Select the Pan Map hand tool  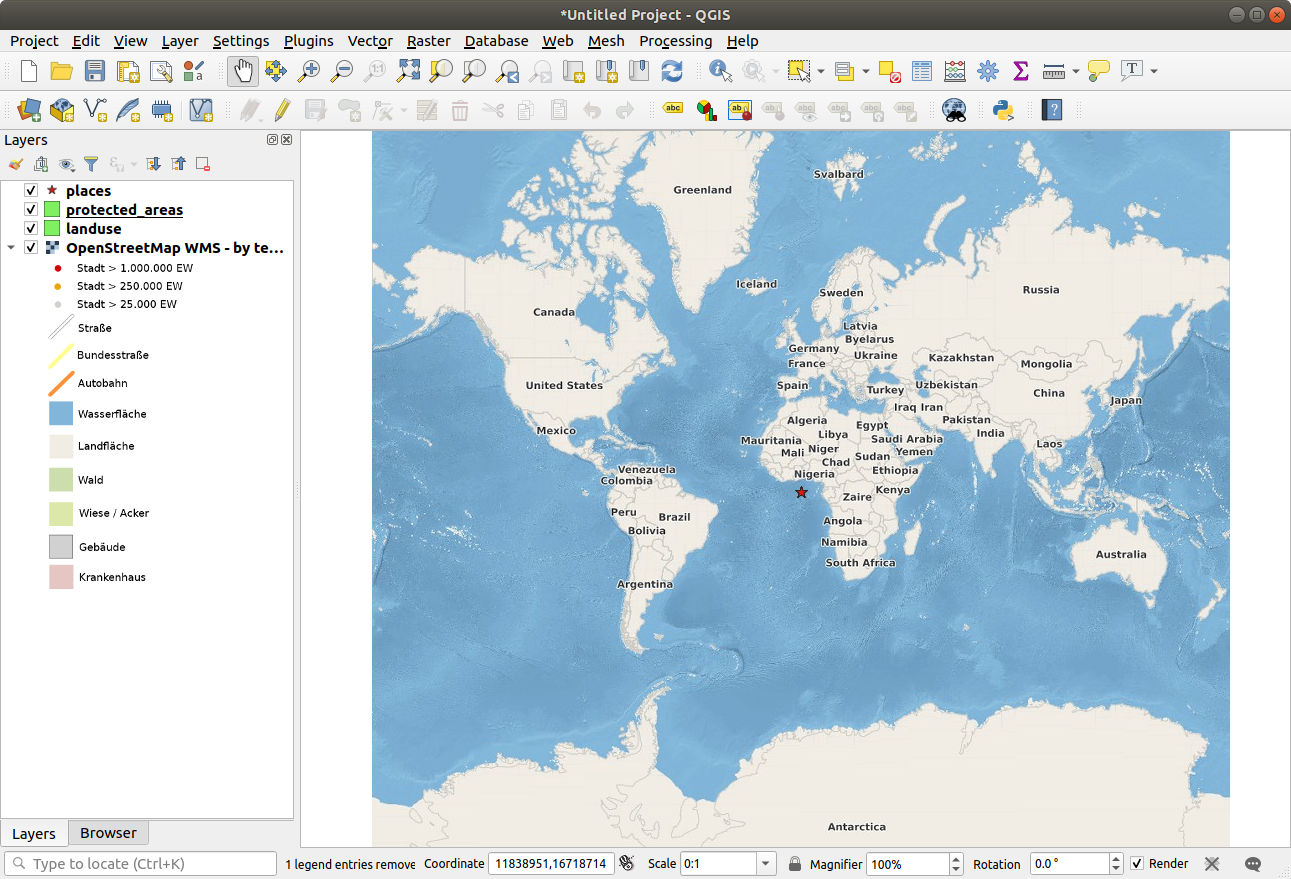click(243, 71)
